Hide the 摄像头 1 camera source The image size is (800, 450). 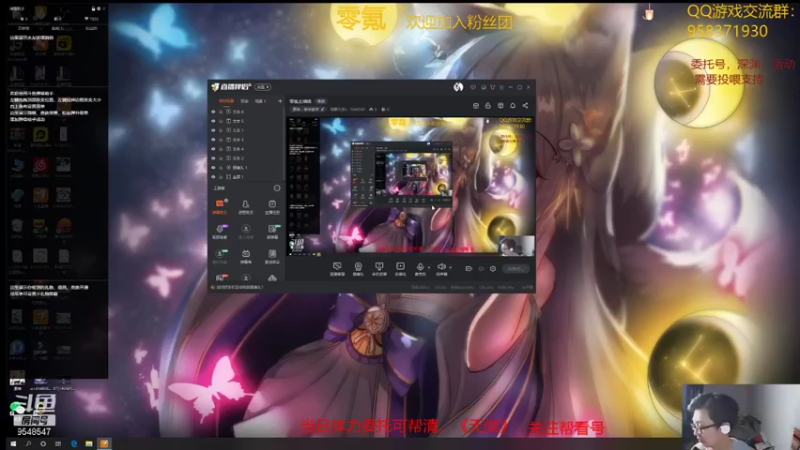213,167
